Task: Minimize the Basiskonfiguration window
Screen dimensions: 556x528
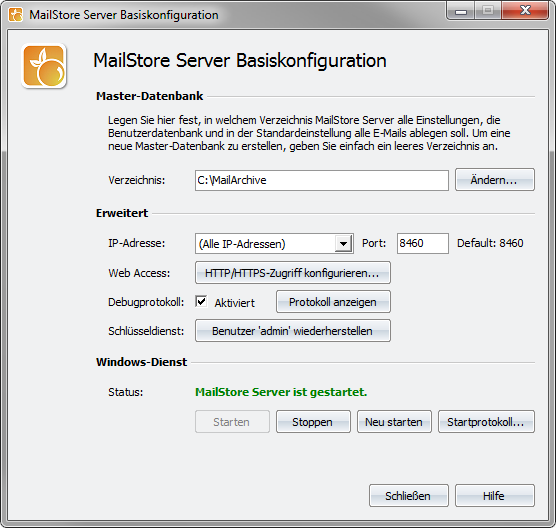Action: [461, 11]
